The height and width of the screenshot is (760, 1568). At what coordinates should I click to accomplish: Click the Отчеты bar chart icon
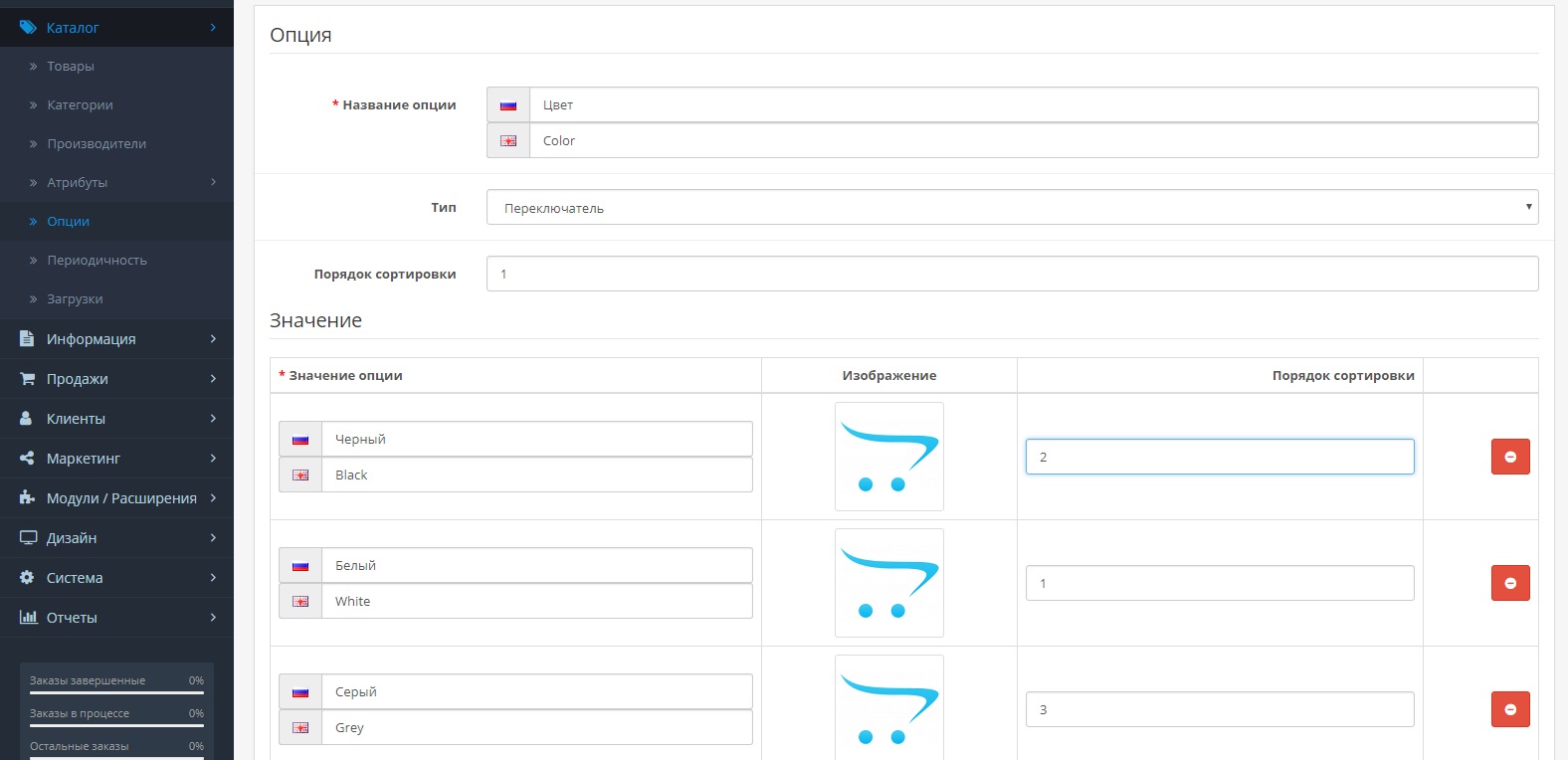tap(28, 618)
